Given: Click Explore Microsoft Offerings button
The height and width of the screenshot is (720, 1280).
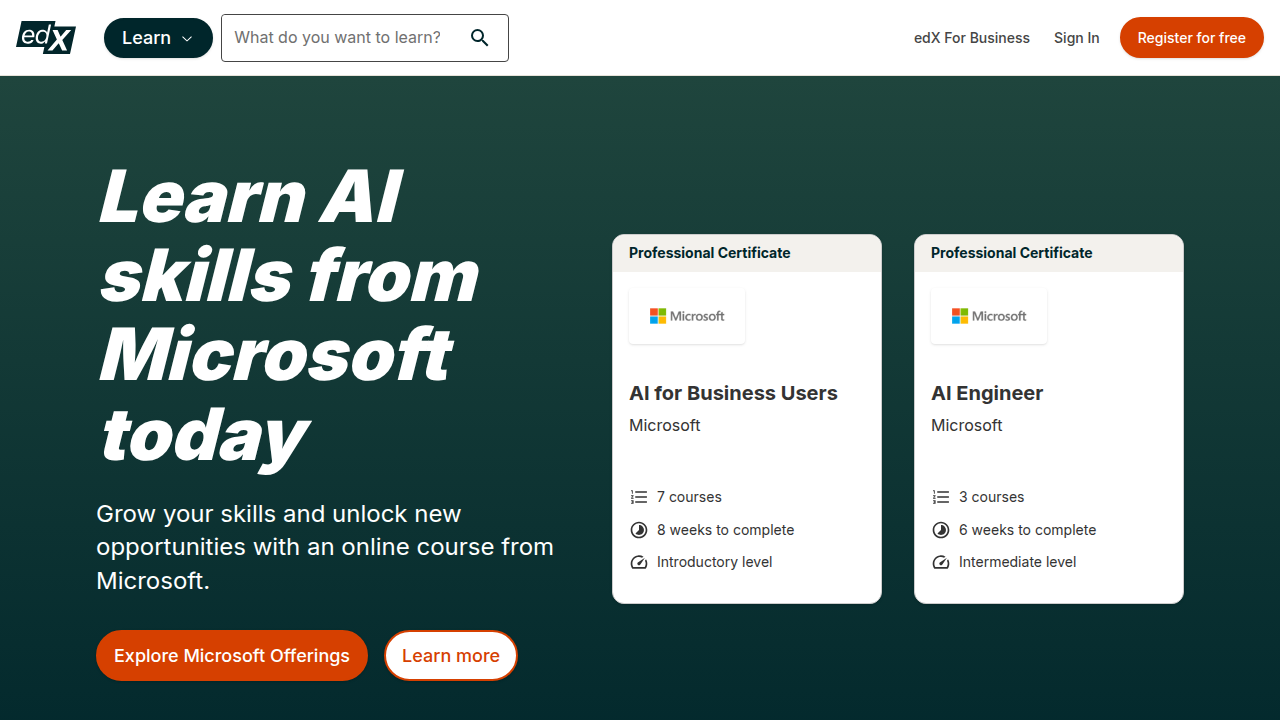Looking at the screenshot, I should pyautogui.click(x=232, y=656).
